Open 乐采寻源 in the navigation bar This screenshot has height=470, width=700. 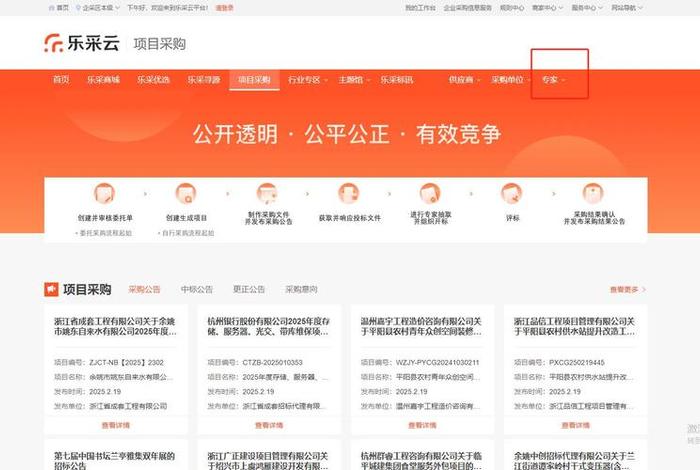(x=204, y=80)
